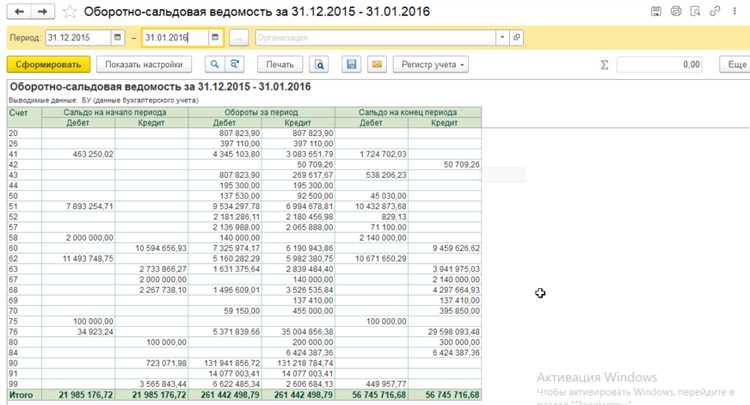750x405 pixels.
Task: Click the magnifier search icon in toolbar
Action: tap(215, 65)
